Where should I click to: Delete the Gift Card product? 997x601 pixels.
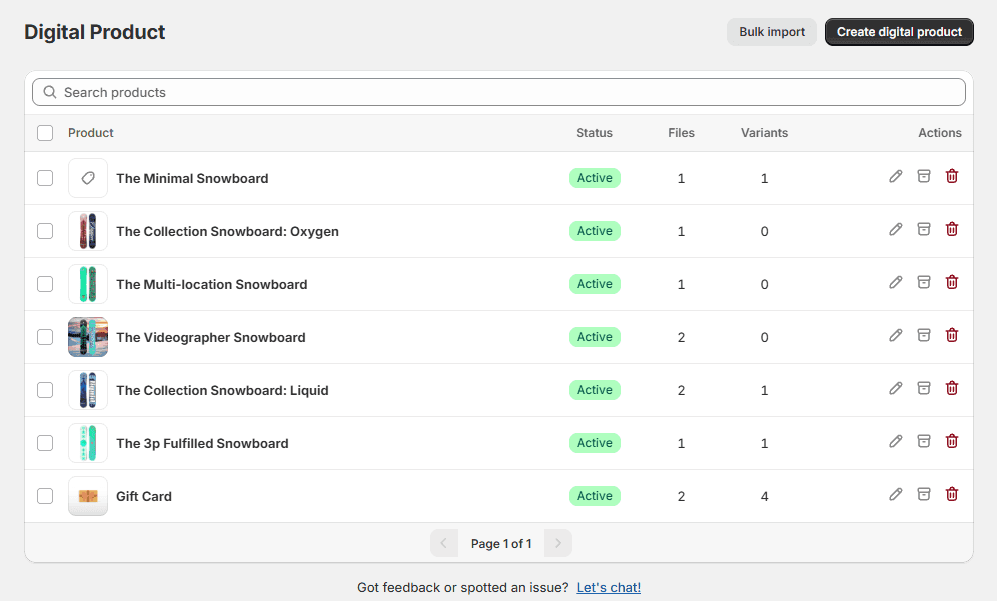952,494
